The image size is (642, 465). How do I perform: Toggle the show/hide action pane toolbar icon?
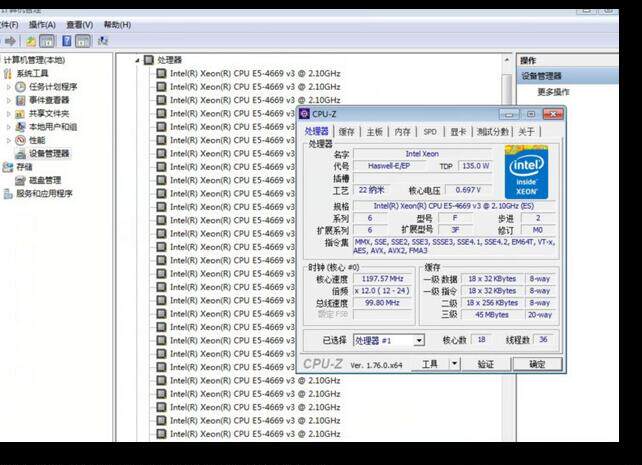(83, 41)
